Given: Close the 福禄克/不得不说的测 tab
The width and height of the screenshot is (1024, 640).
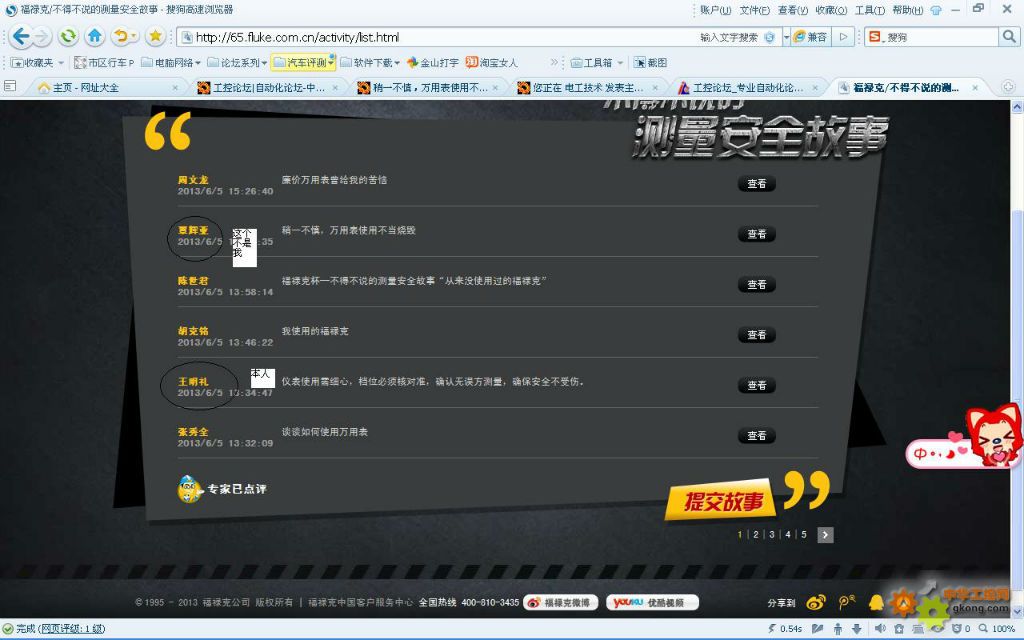Looking at the screenshot, I should click(x=975, y=88).
